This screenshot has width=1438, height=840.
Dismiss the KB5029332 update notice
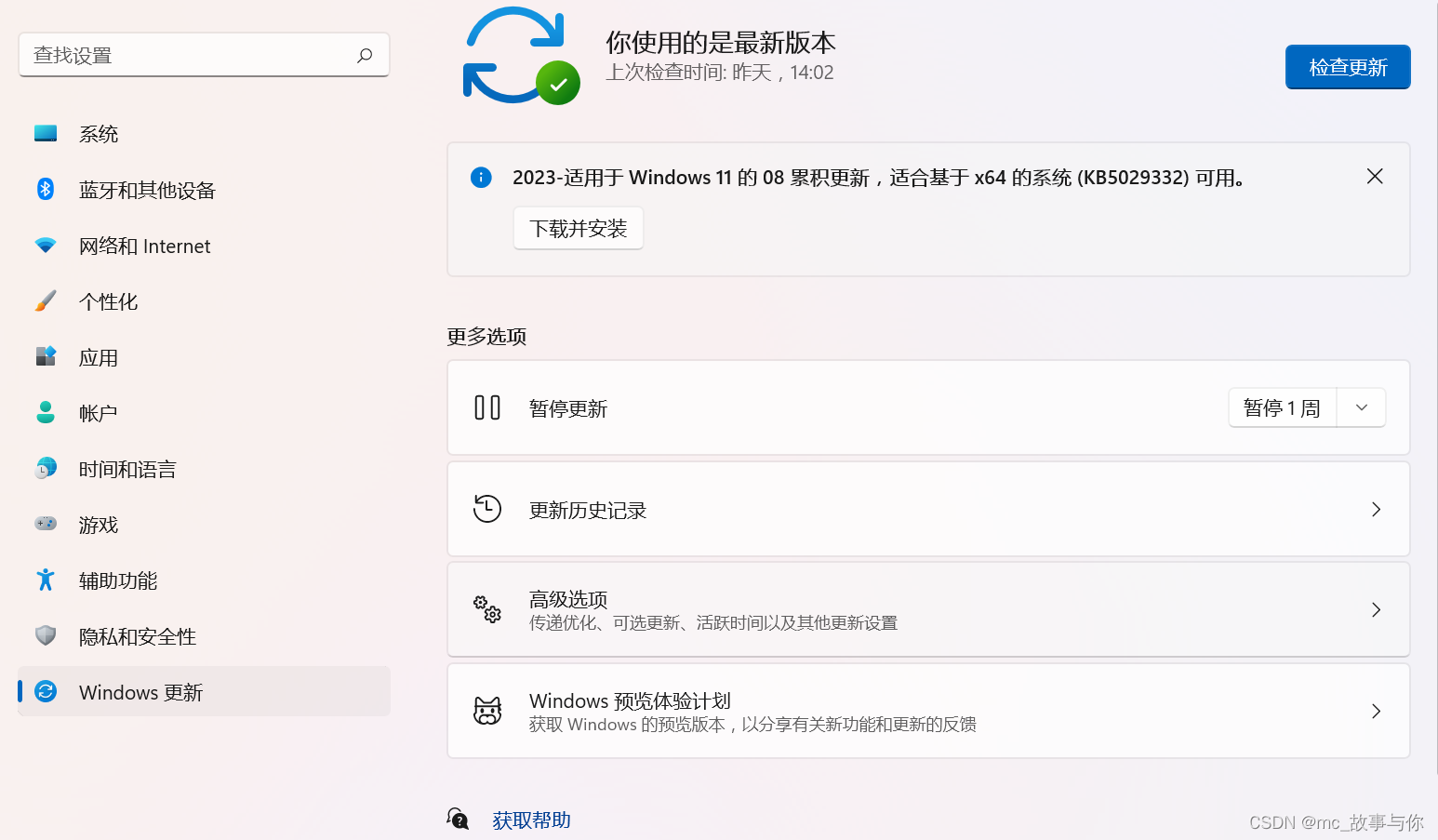pos(1375,176)
